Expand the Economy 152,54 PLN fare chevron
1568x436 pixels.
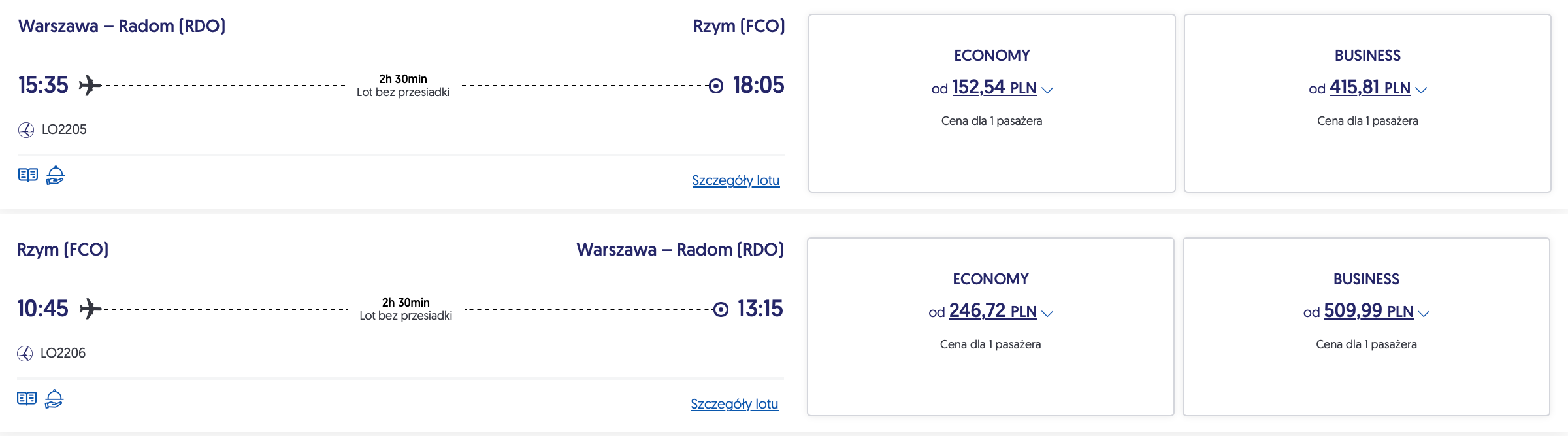1047,90
